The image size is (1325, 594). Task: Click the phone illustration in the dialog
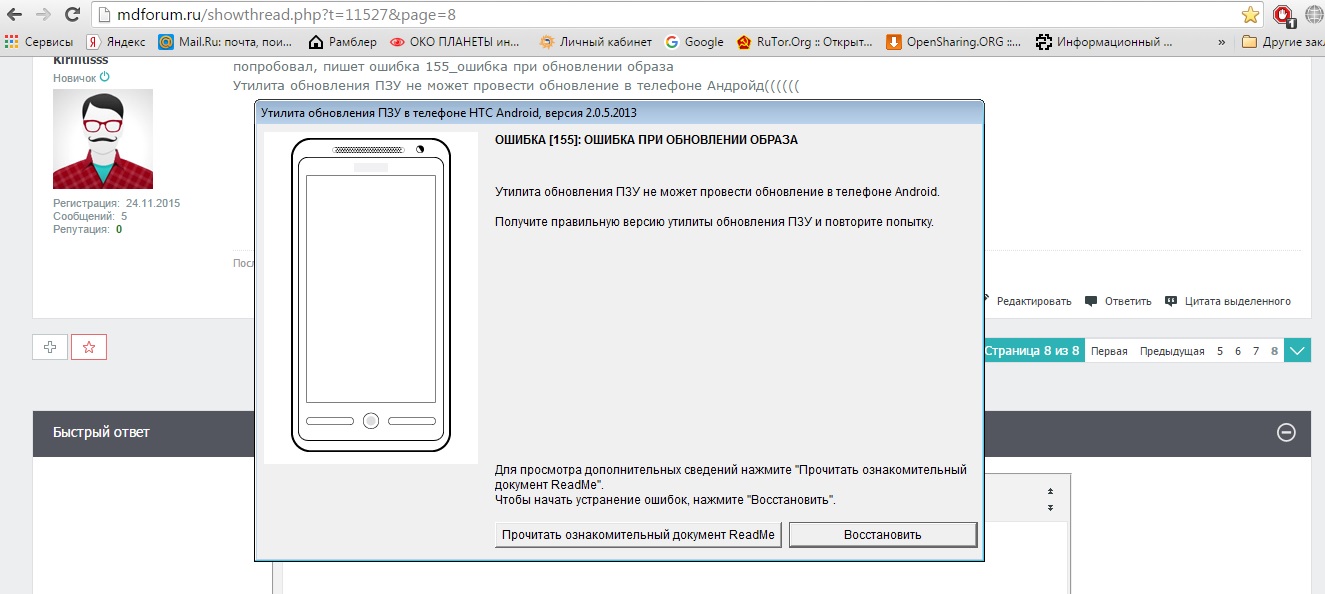(371, 297)
